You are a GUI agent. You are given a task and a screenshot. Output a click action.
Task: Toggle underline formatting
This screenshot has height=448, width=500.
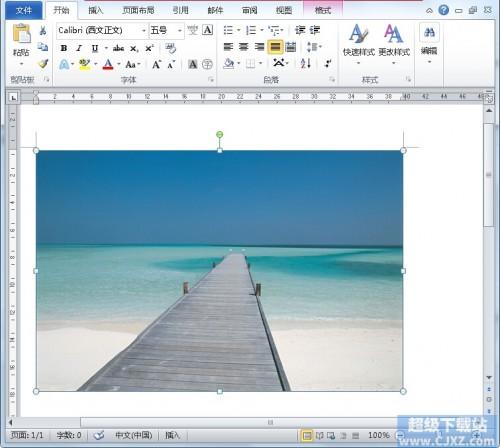(x=95, y=48)
